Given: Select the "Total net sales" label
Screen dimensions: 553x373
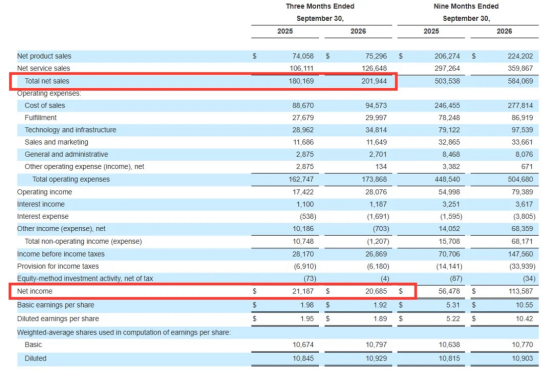Looking at the screenshot, I should tap(47, 81).
